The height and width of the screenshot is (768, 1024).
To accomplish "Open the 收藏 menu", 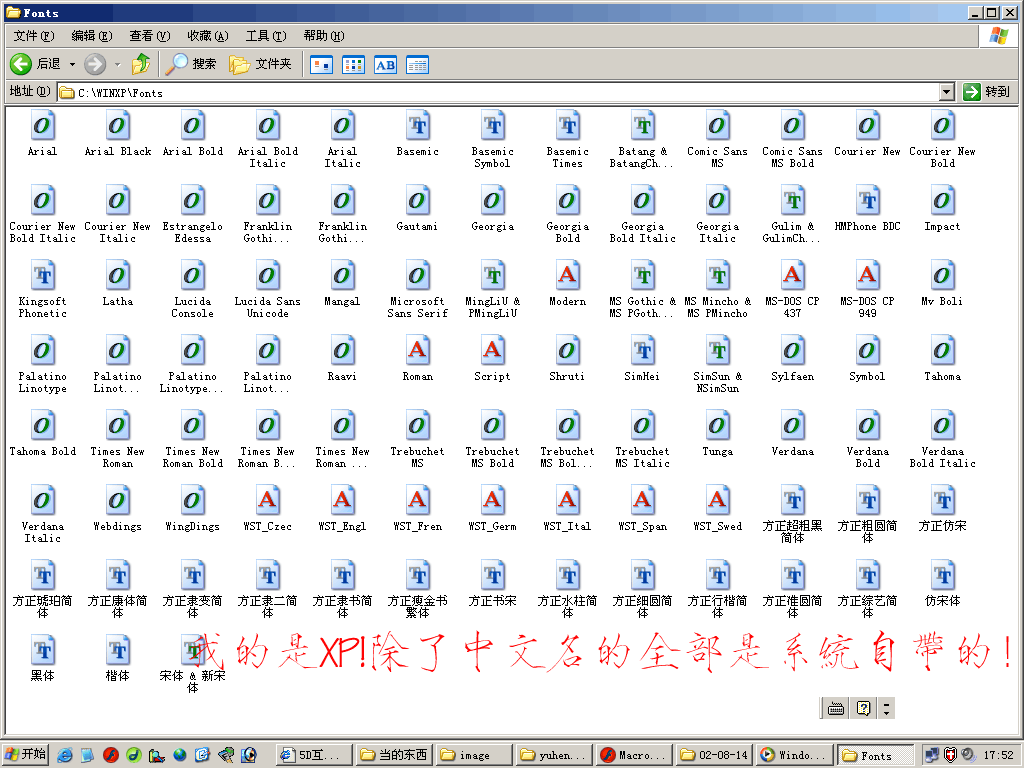I will [208, 36].
